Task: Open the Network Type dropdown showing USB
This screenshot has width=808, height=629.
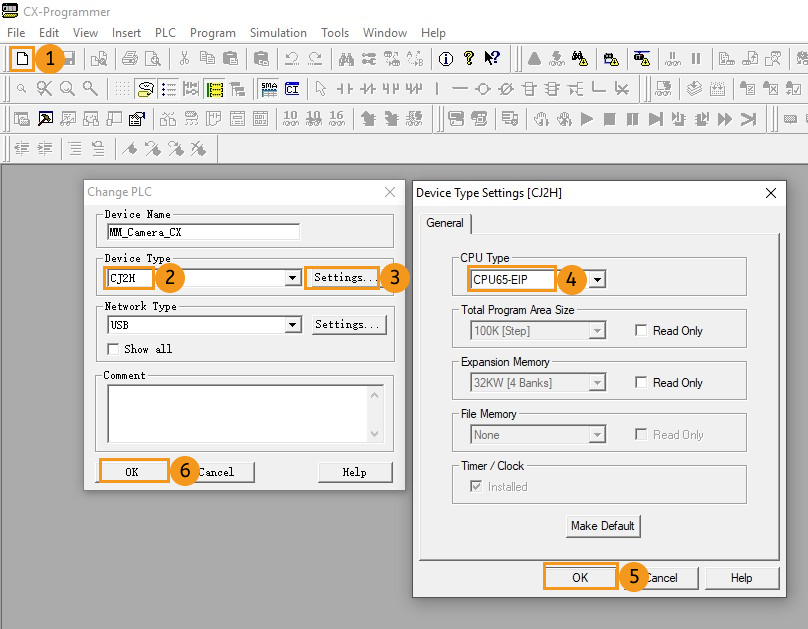Action: coord(291,324)
